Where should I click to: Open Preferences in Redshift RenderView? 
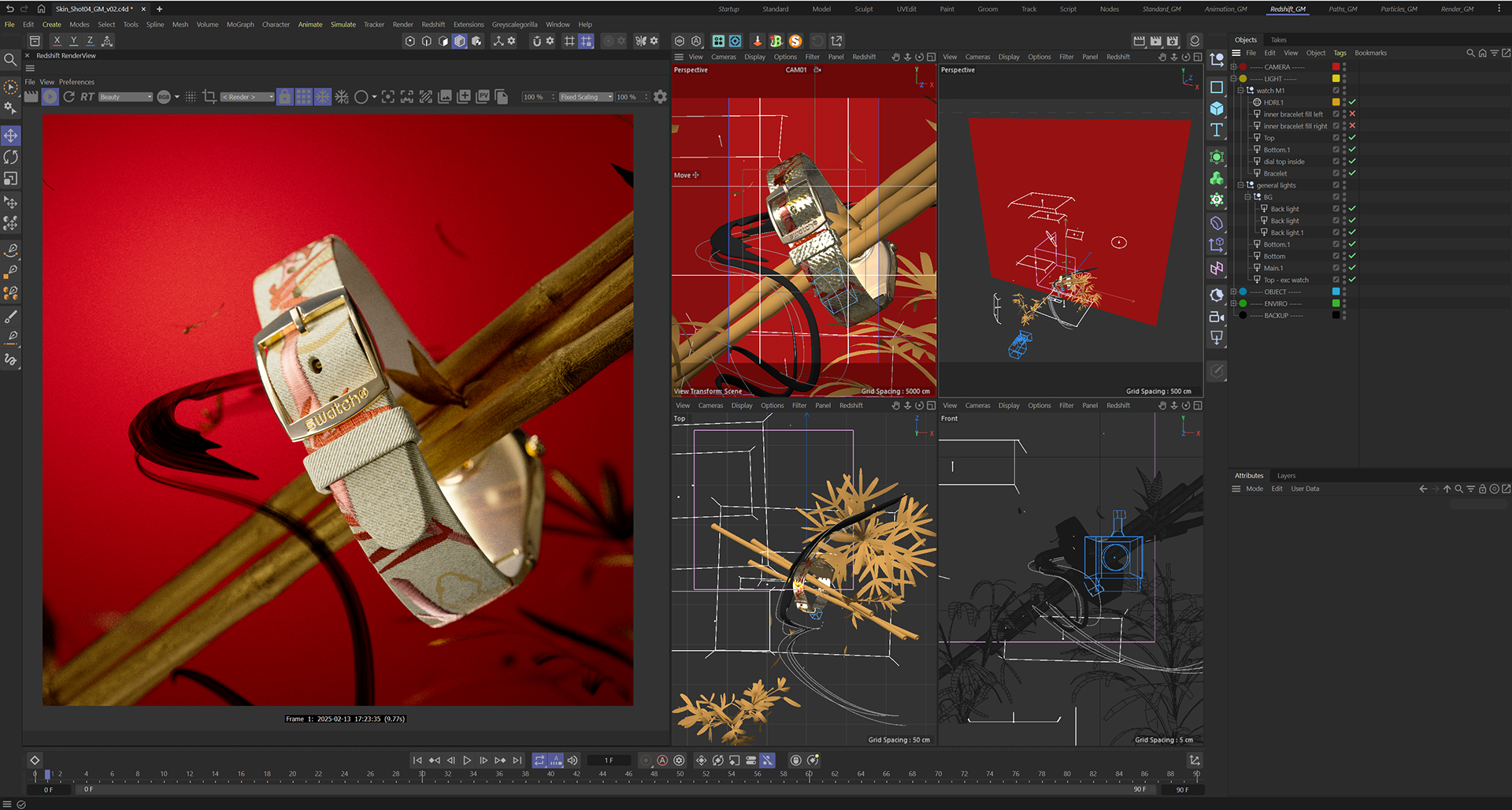[76, 82]
